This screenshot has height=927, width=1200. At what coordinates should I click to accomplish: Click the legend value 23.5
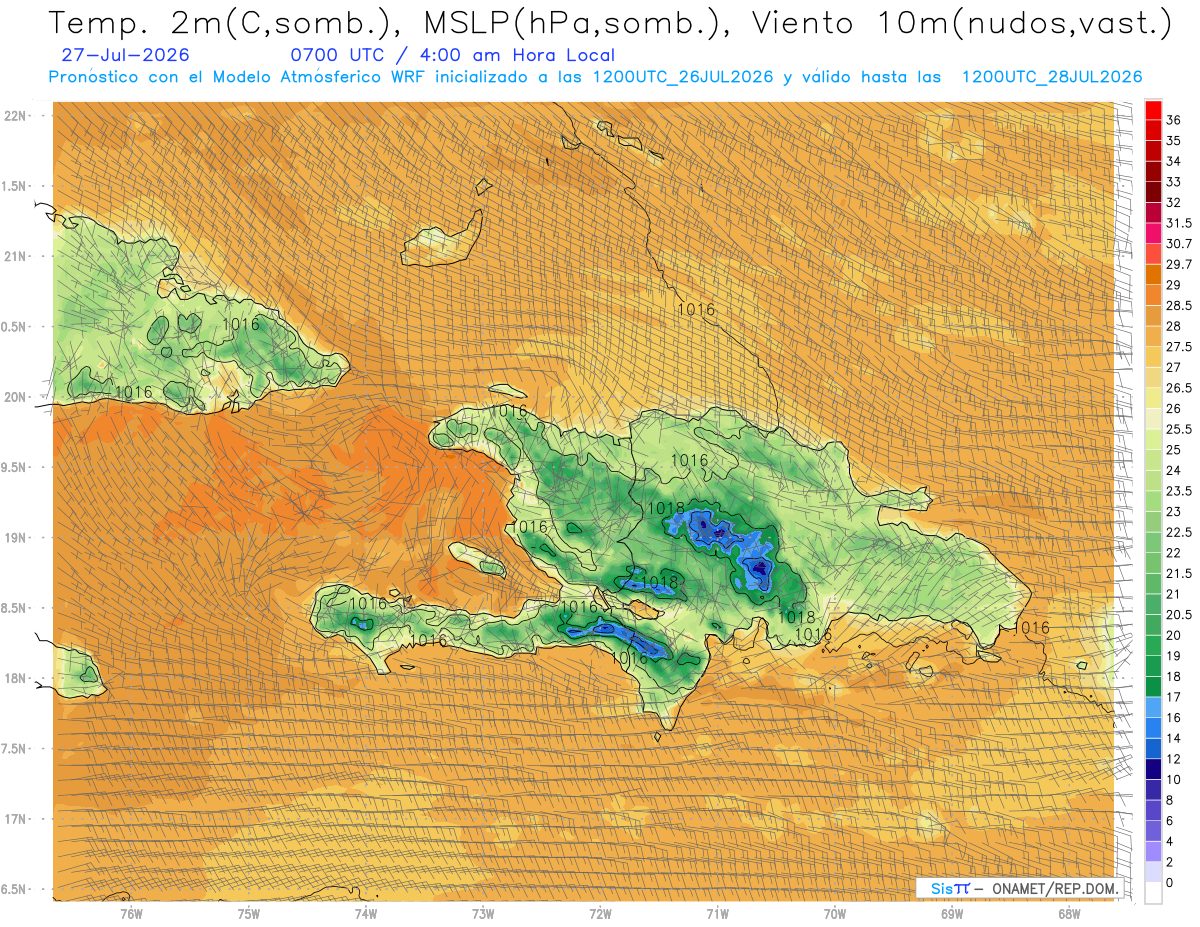click(x=1179, y=491)
